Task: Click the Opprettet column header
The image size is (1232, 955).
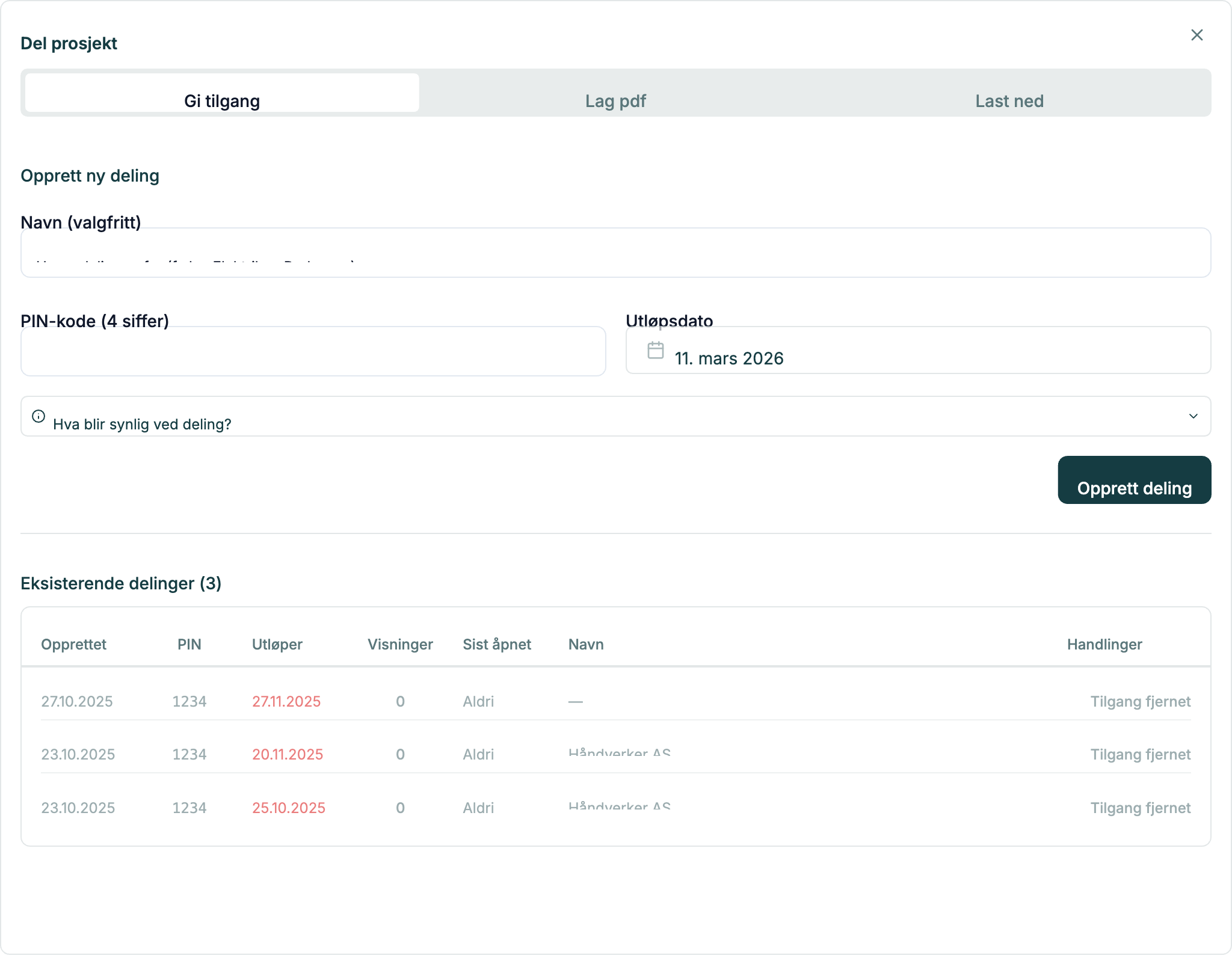Action: [x=73, y=644]
